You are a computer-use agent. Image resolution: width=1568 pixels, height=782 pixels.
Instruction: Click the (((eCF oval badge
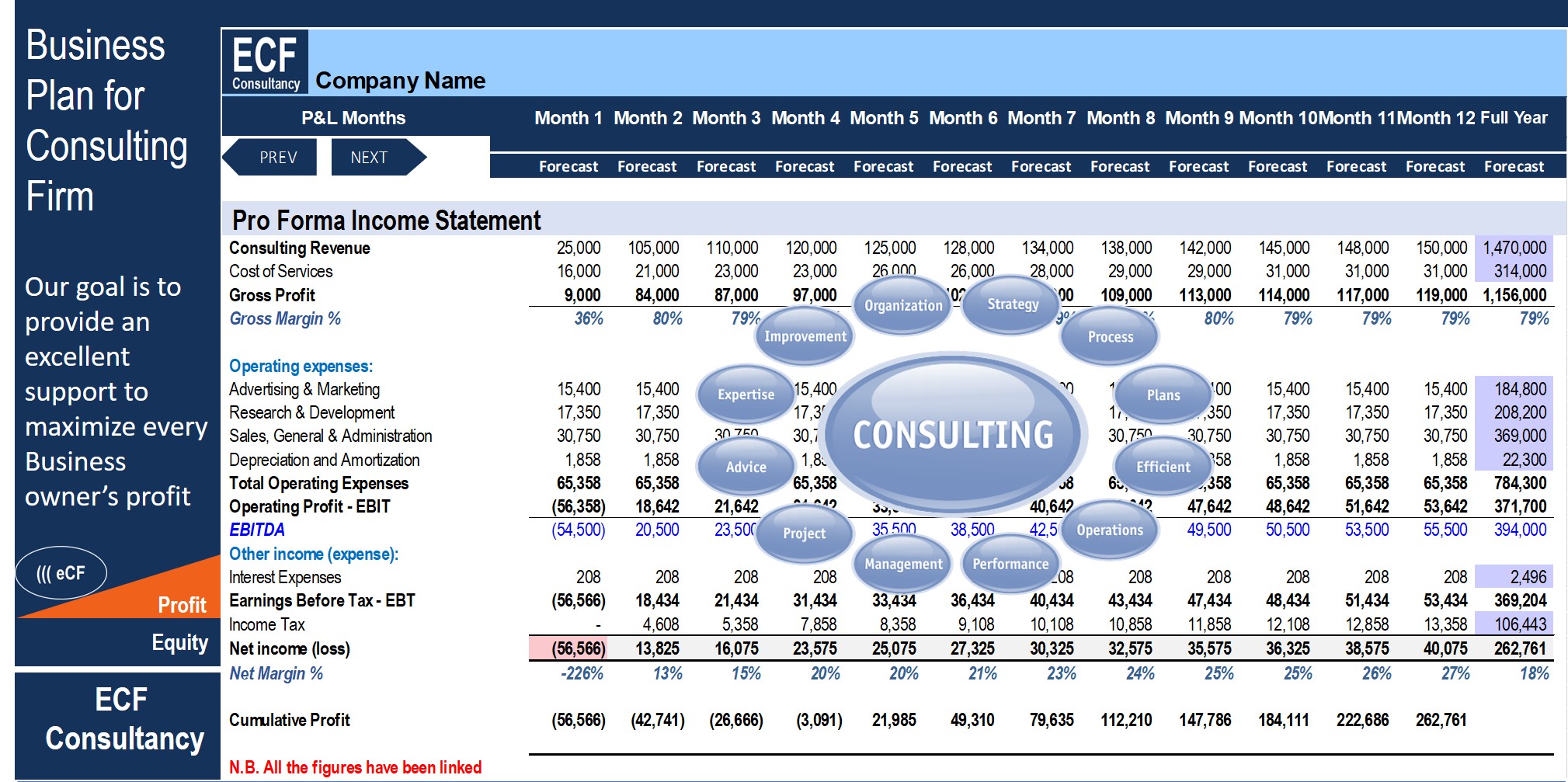click(61, 573)
